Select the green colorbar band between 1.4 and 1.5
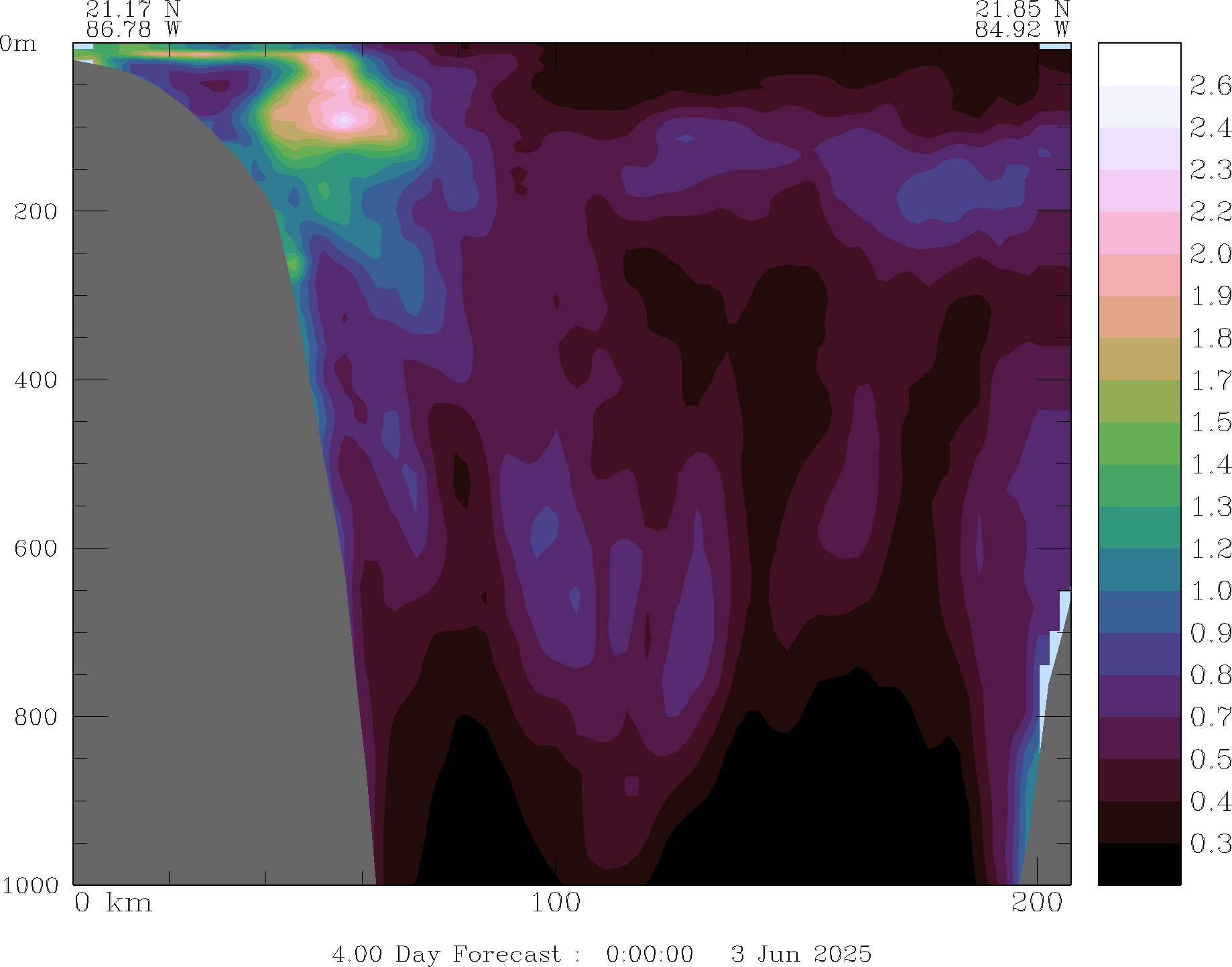The image size is (1232, 967). (x=1139, y=443)
